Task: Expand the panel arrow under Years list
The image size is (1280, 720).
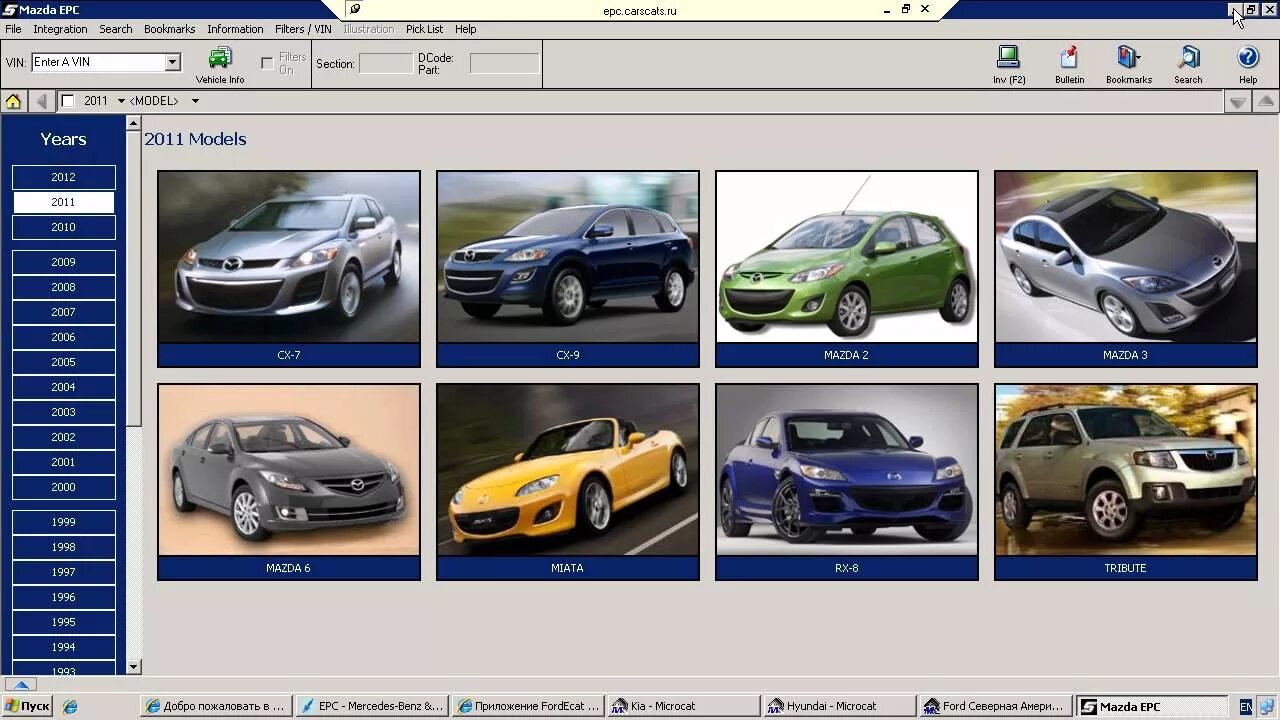Action: [20, 685]
